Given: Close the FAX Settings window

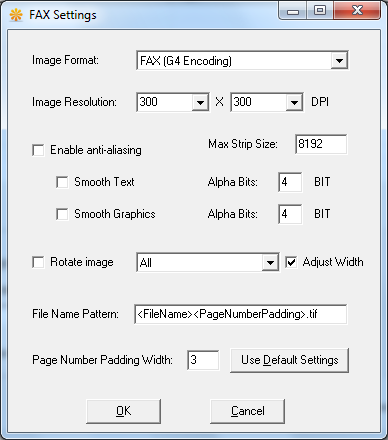Looking at the screenshot, I should (357, 11).
